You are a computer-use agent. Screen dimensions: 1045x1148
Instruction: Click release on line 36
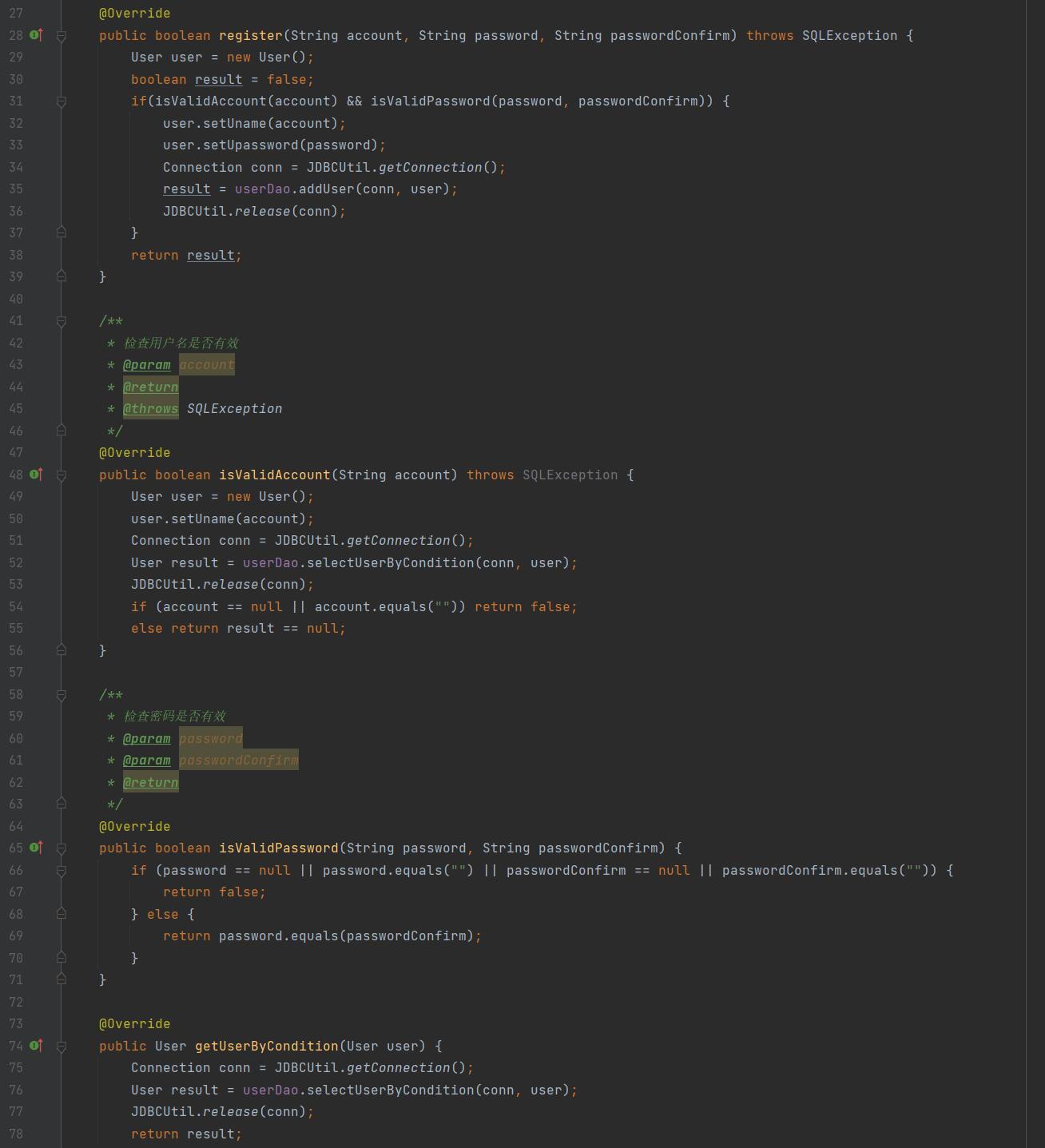[x=263, y=211]
